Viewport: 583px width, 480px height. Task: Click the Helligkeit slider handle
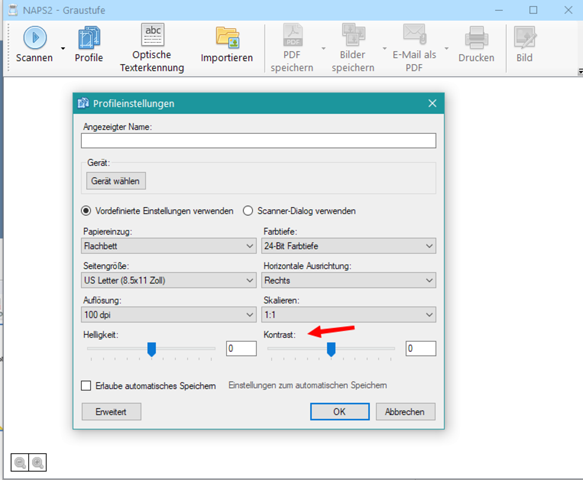151,349
